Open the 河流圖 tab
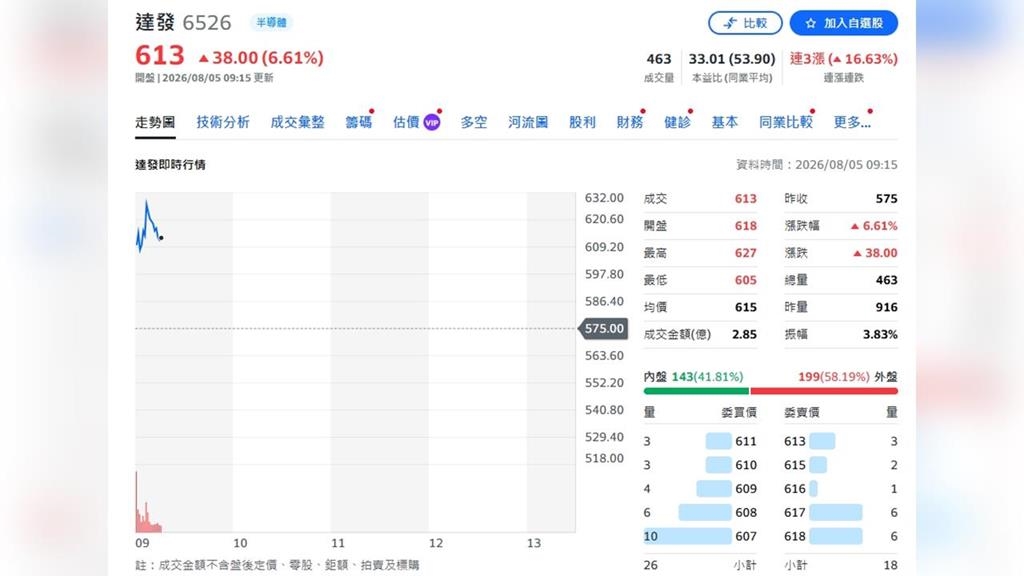1024x576 pixels. 528,122
